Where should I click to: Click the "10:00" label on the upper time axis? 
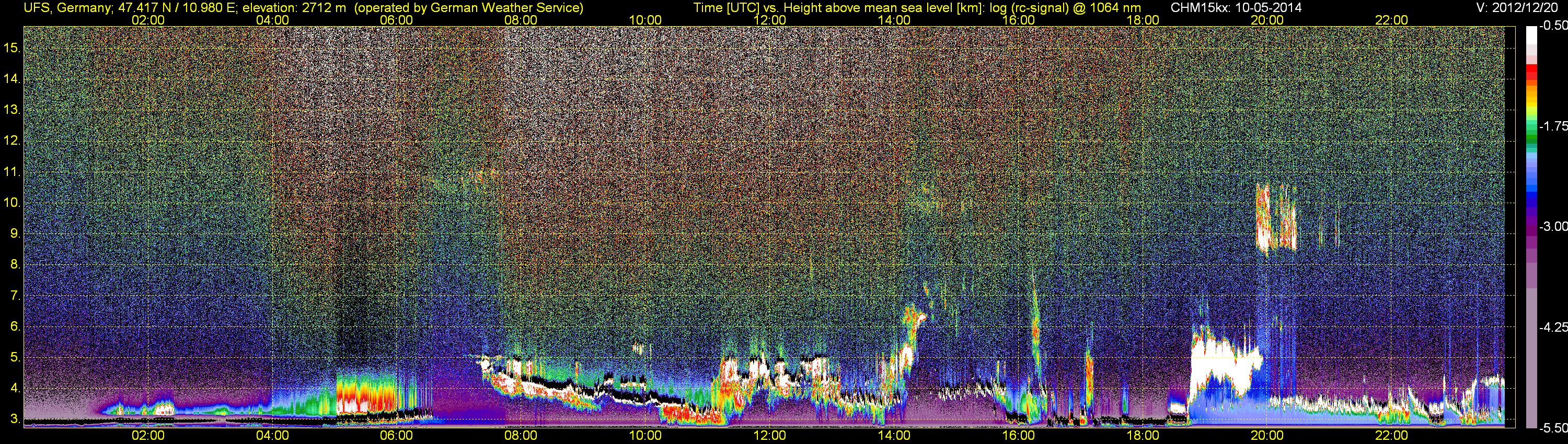click(x=645, y=20)
